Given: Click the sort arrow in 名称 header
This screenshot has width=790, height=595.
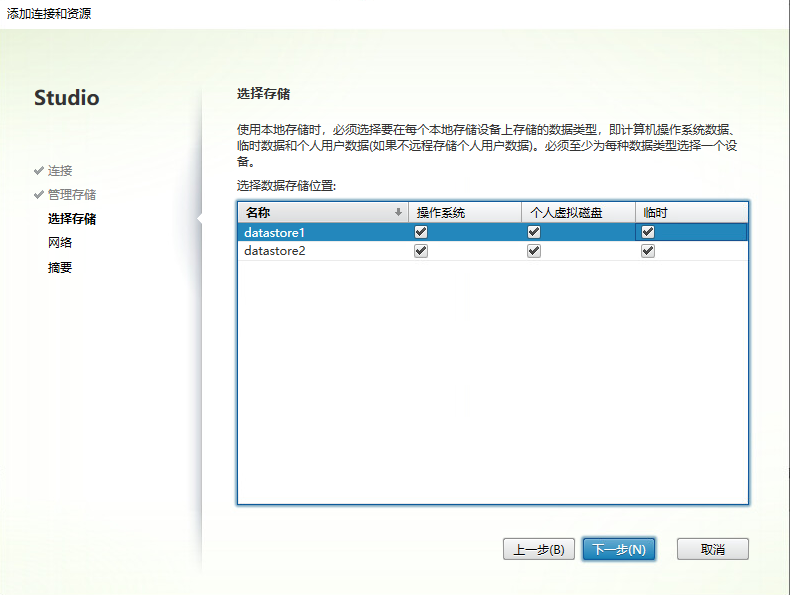Looking at the screenshot, I should [399, 213].
